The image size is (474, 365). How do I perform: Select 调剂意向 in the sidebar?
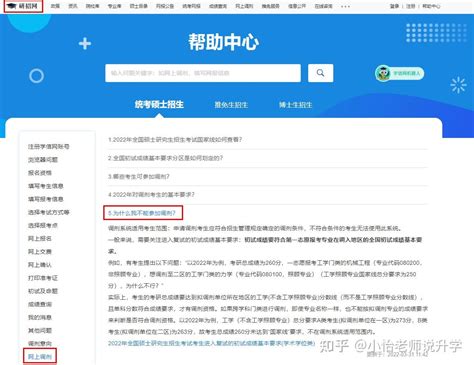click(x=40, y=343)
